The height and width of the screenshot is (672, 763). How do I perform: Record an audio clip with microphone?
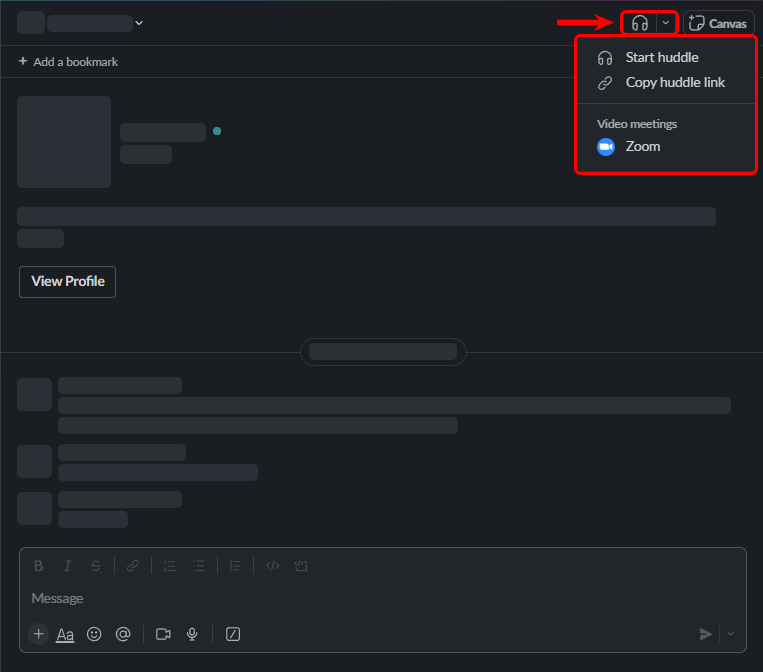click(x=192, y=634)
